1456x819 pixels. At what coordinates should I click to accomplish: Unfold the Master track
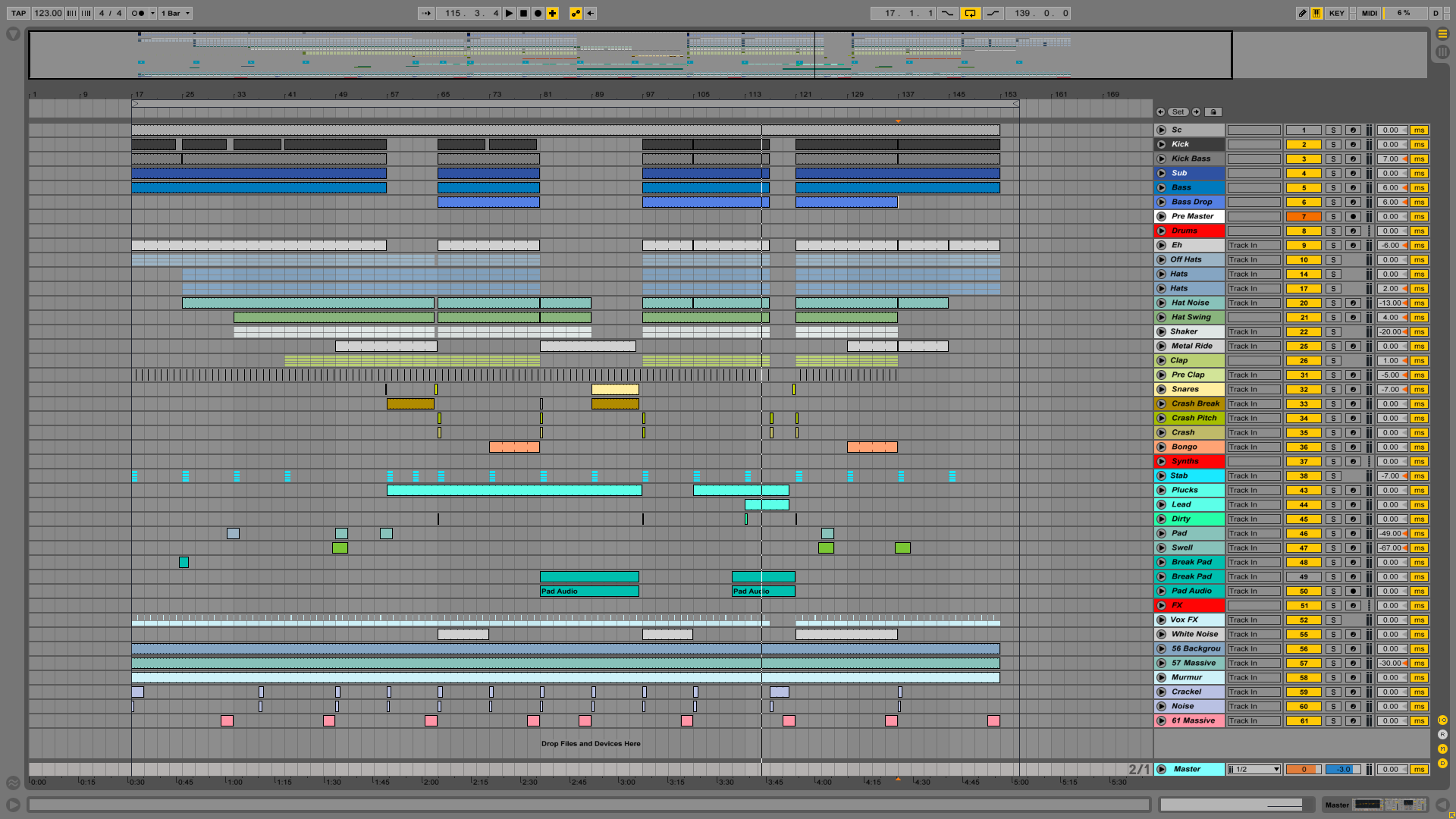pos(1161,769)
